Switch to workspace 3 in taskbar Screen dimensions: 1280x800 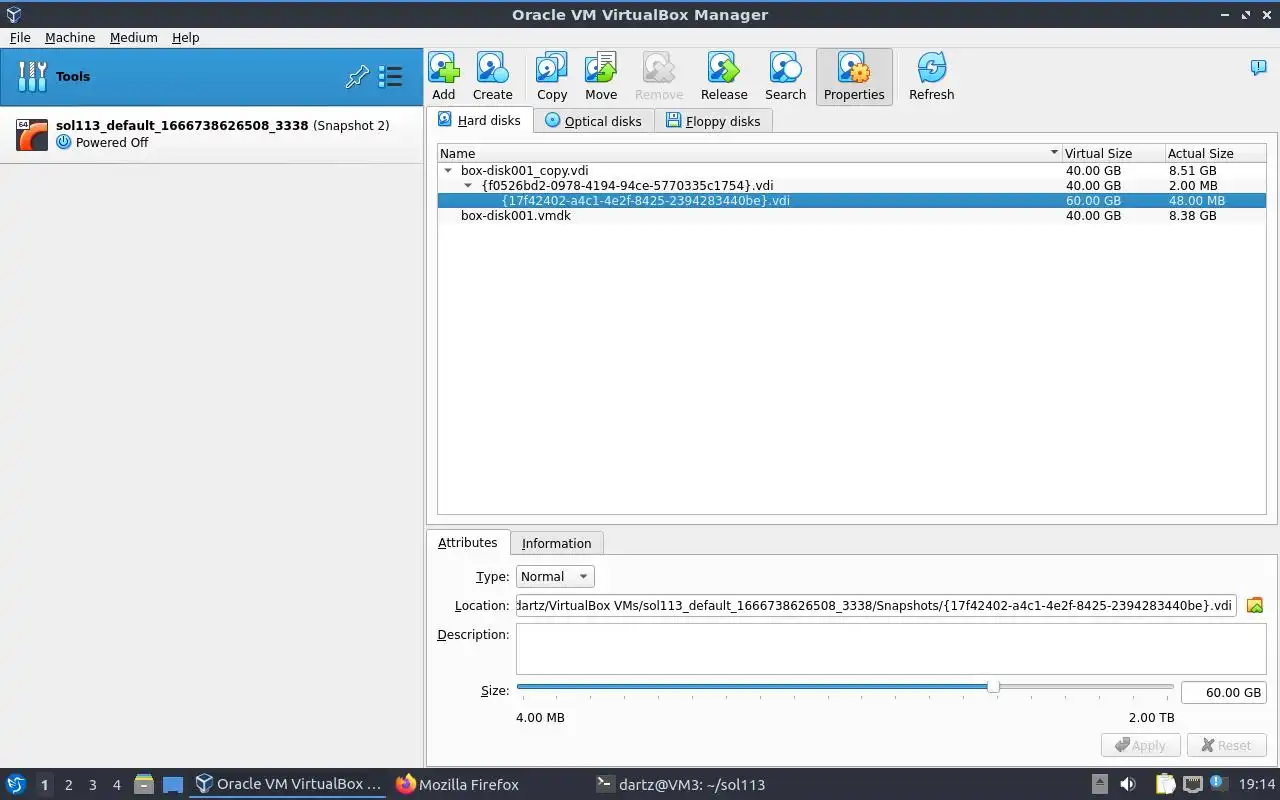[x=92, y=785]
